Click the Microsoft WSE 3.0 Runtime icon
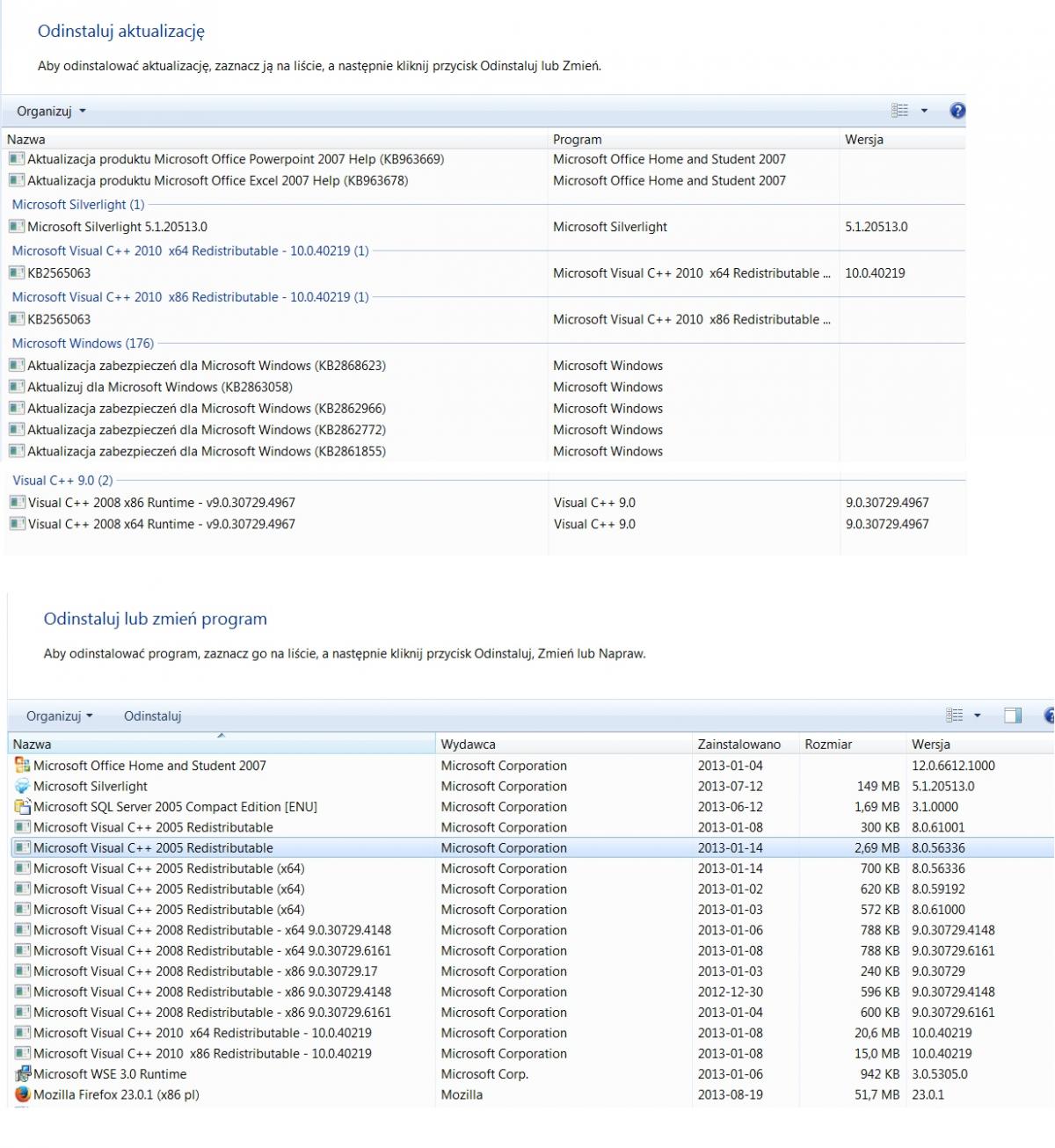This screenshot has width=1055, height=1148. [x=22, y=1074]
